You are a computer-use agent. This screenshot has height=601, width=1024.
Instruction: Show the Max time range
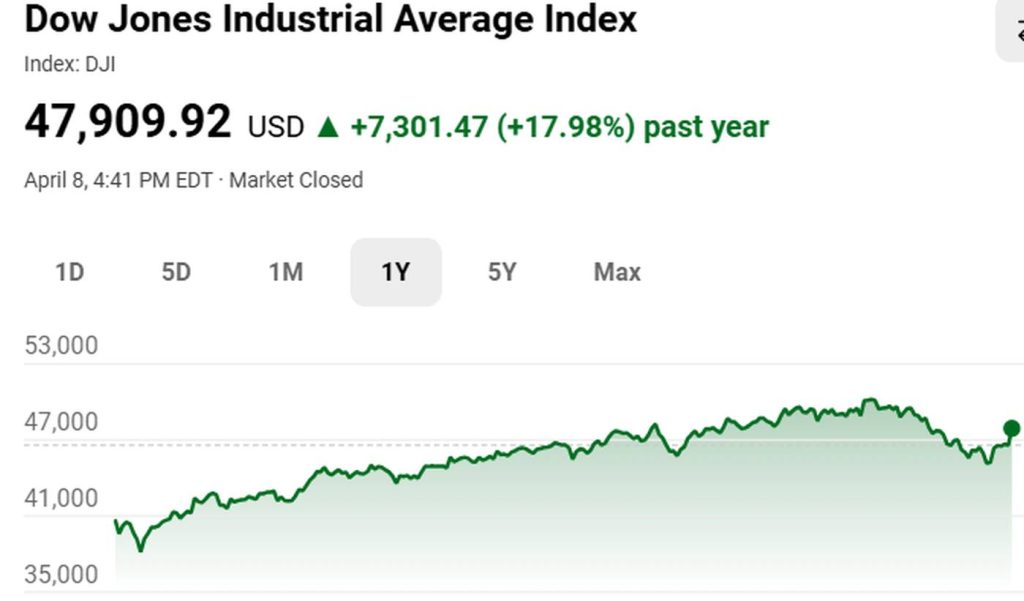point(617,272)
